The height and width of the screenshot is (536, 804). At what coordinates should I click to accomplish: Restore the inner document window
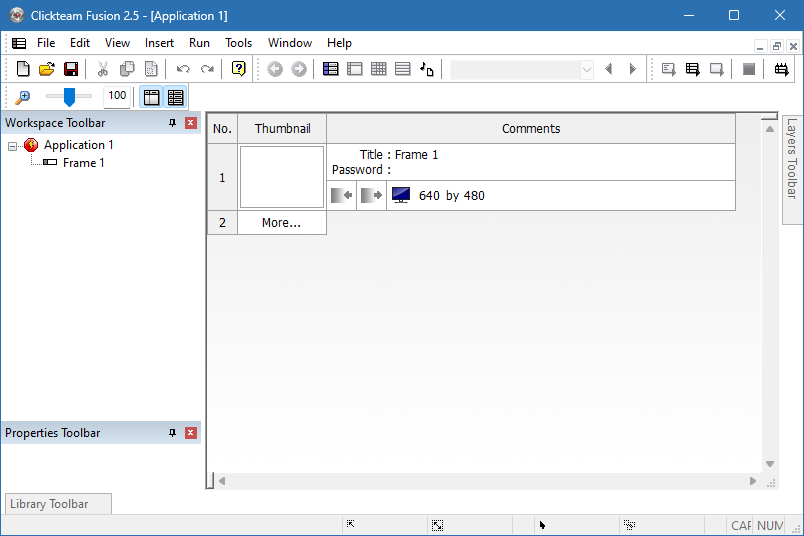777,46
